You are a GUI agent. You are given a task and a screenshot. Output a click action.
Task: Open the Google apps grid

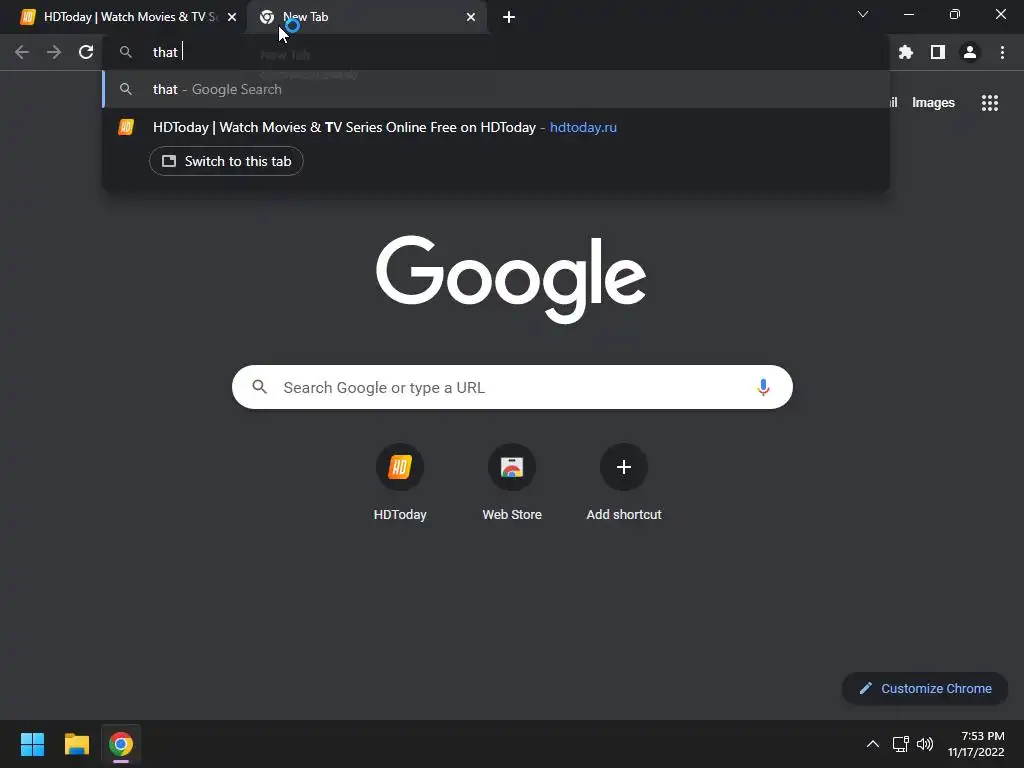(x=990, y=103)
